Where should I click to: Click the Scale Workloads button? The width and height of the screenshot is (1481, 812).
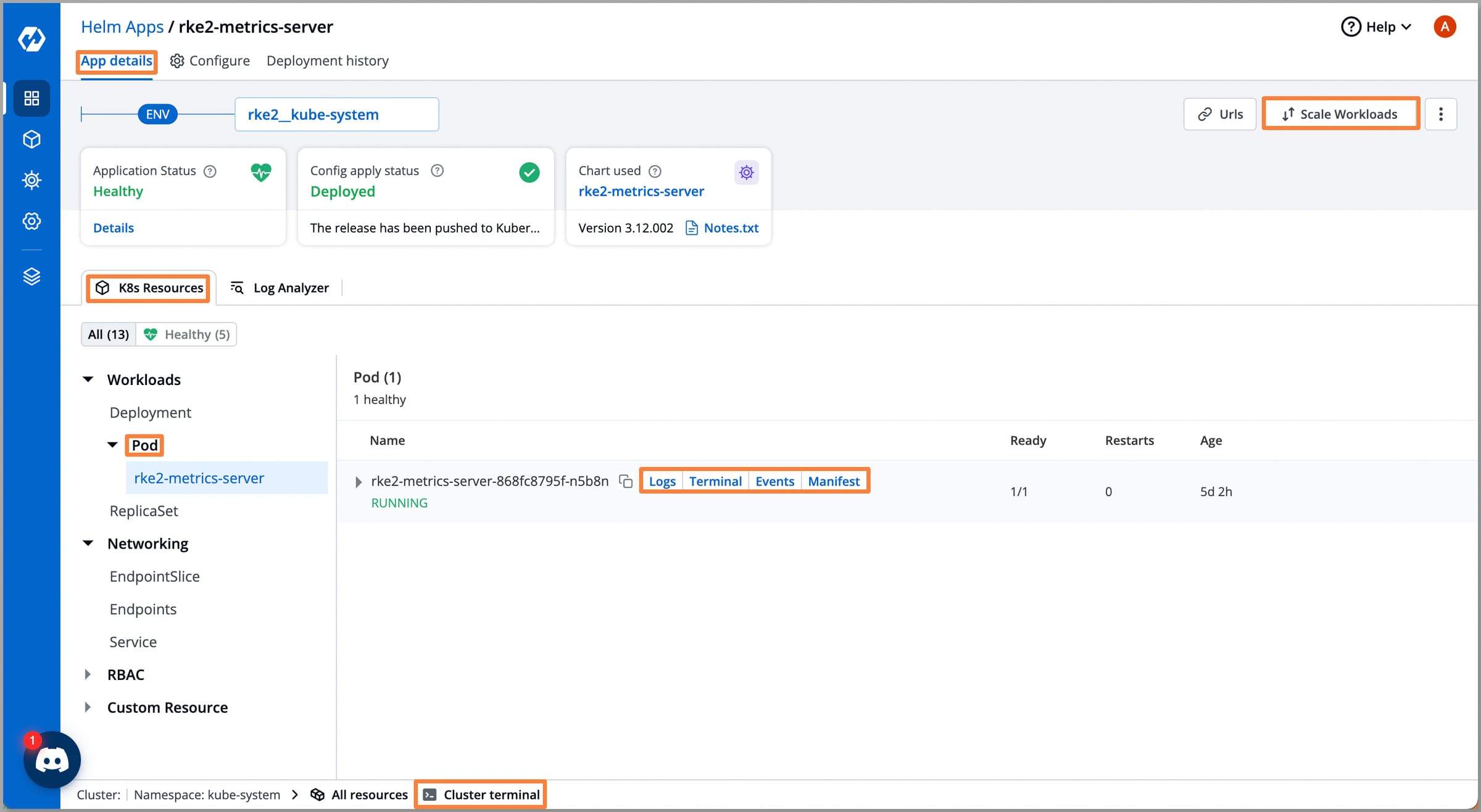(1340, 114)
